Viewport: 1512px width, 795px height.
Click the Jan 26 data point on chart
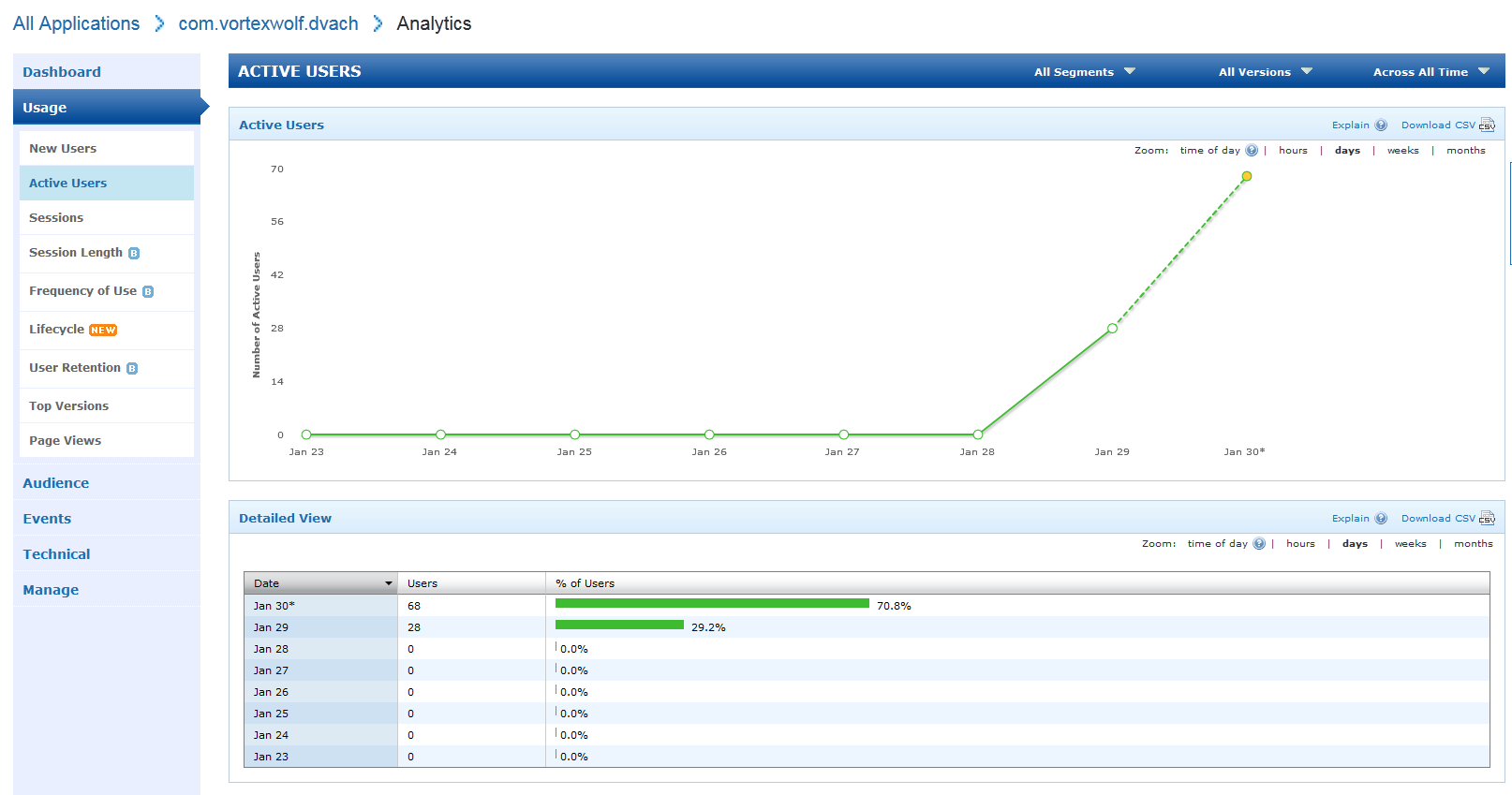pos(709,434)
